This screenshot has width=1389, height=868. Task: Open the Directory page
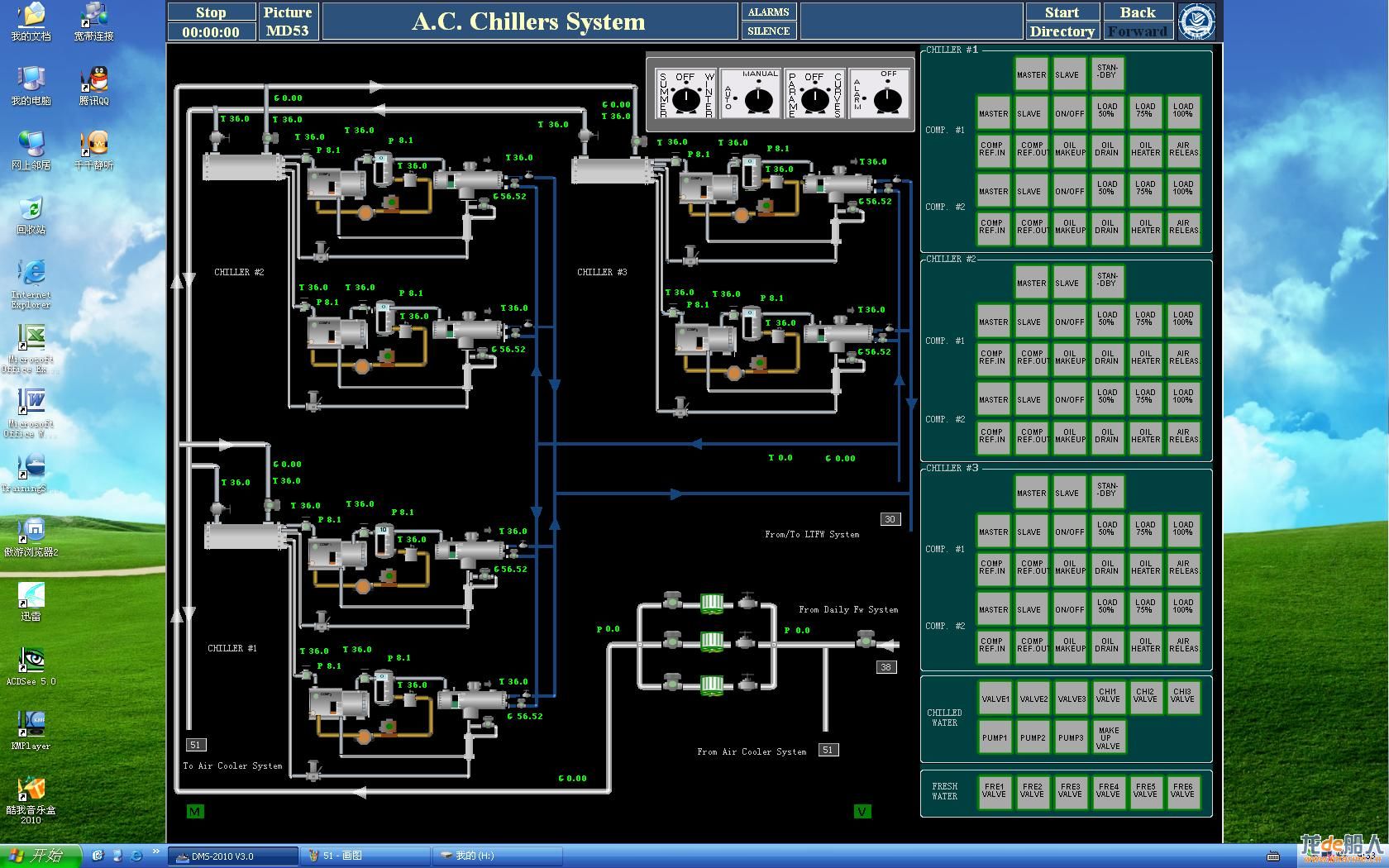coord(1062,31)
